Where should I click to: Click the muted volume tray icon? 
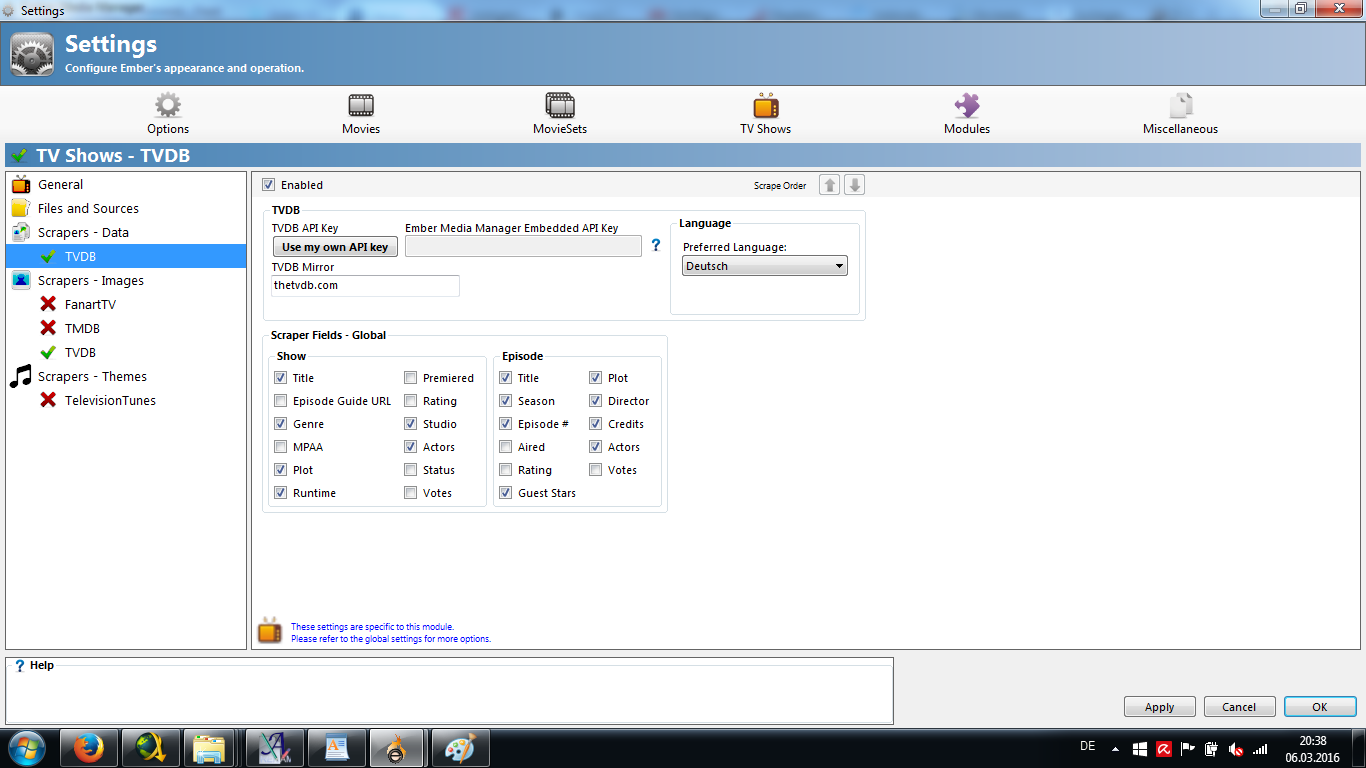[x=1236, y=748]
